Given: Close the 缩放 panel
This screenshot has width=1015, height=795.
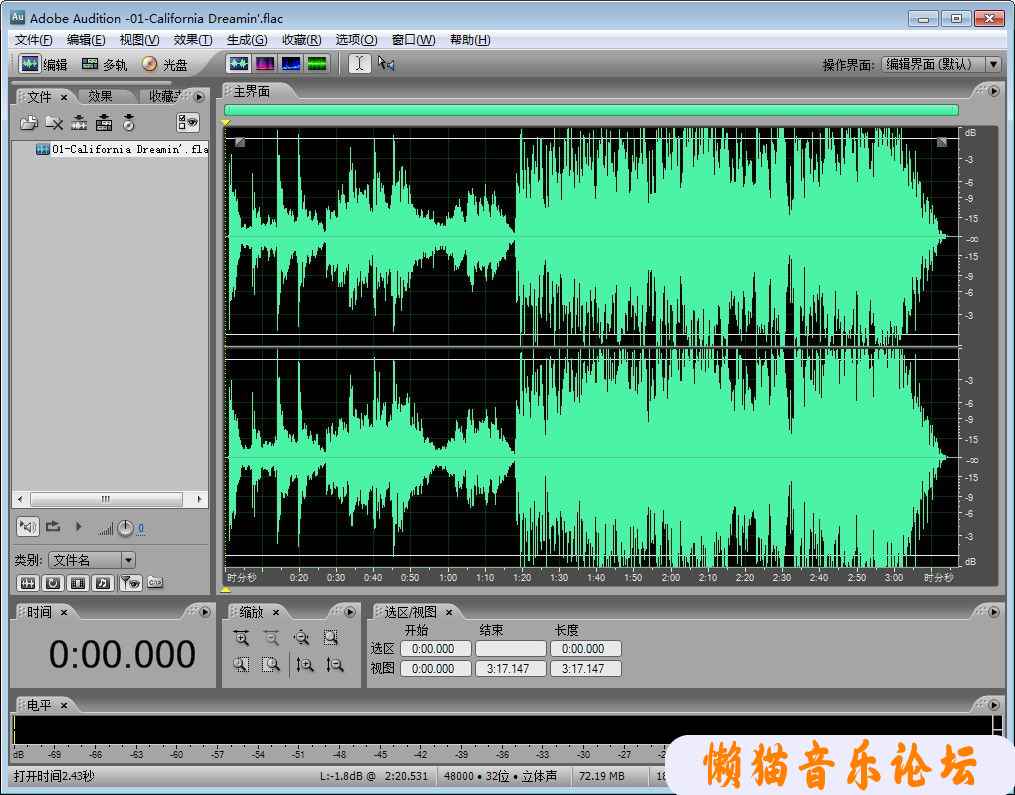Looking at the screenshot, I should coord(276,612).
